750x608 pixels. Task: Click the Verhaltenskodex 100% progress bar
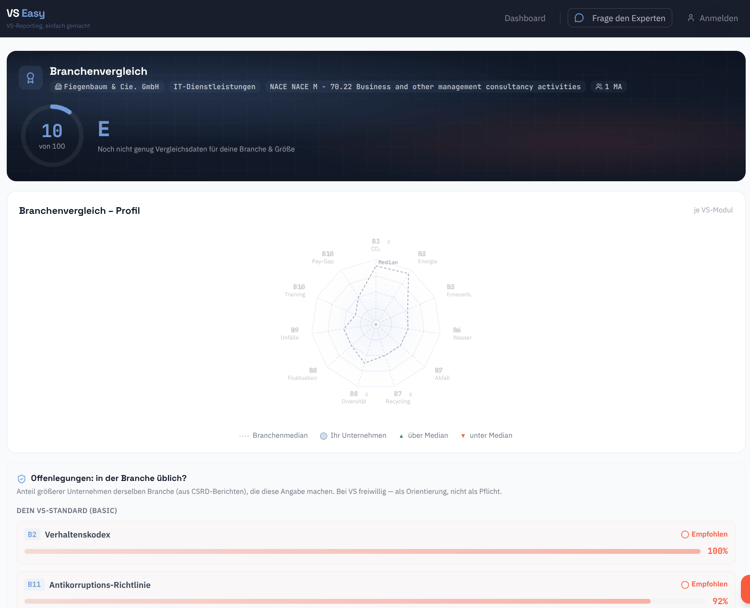coord(362,551)
